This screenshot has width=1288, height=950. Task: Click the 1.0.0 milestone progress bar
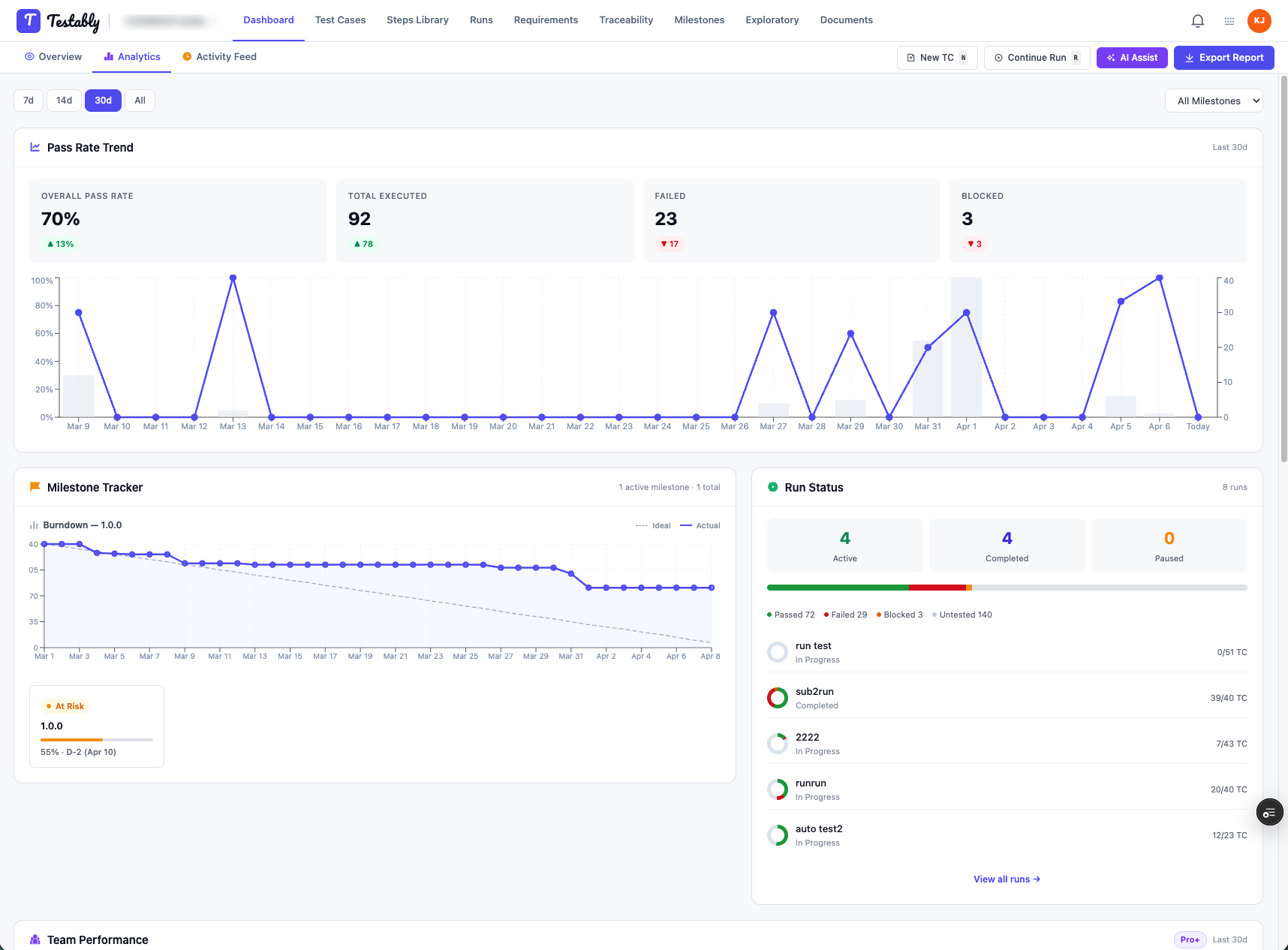[x=97, y=740]
